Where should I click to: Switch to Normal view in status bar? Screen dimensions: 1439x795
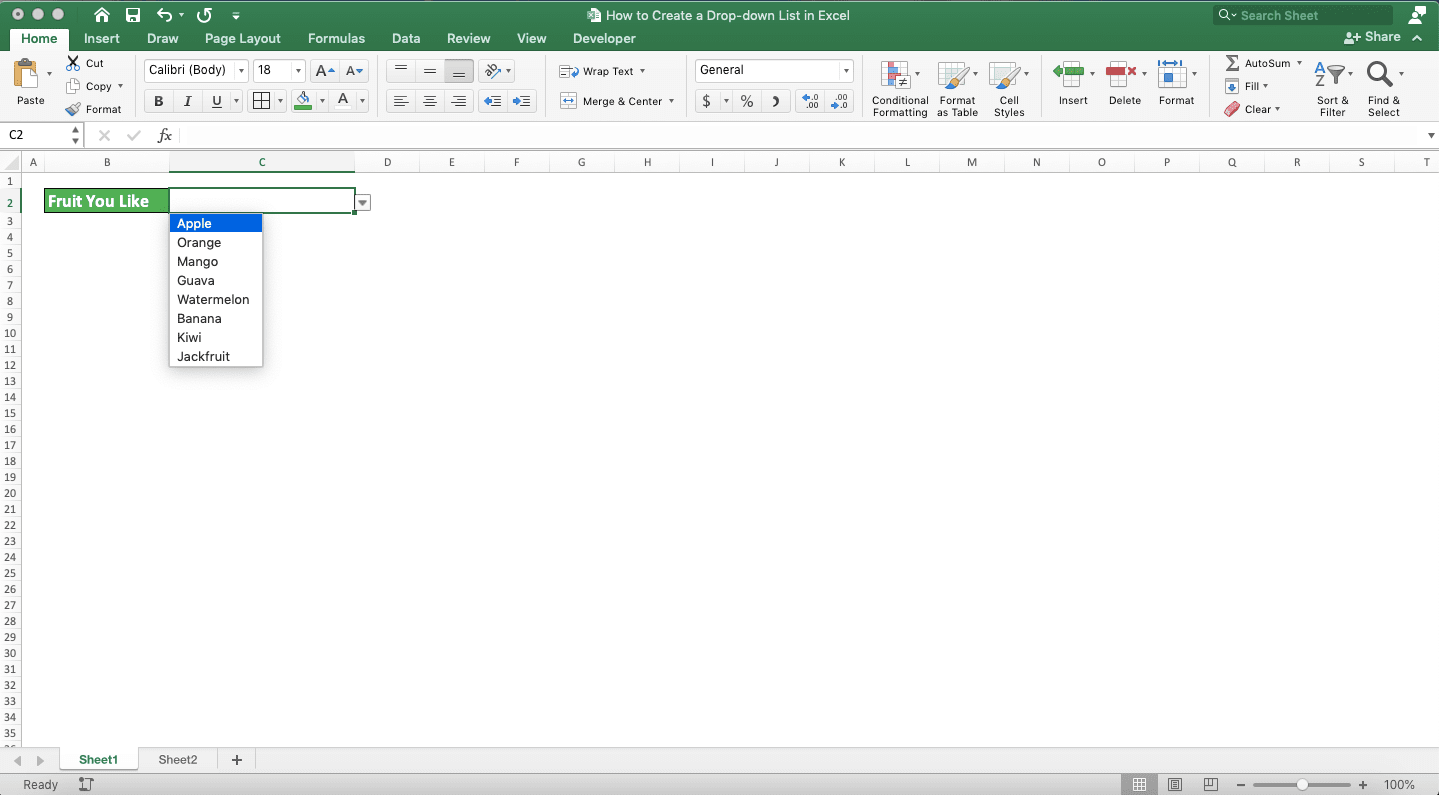1139,785
